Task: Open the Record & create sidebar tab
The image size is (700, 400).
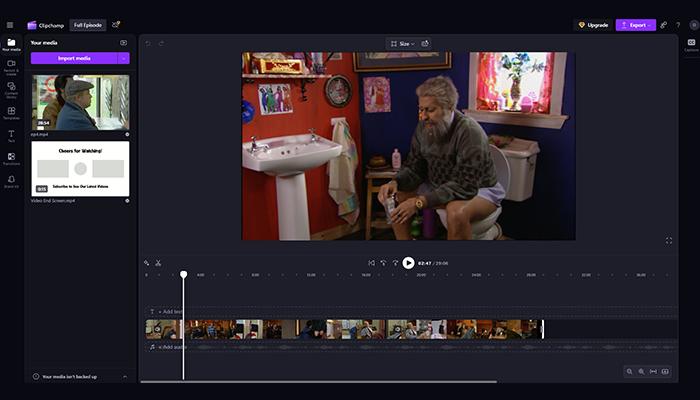Action: 11,67
